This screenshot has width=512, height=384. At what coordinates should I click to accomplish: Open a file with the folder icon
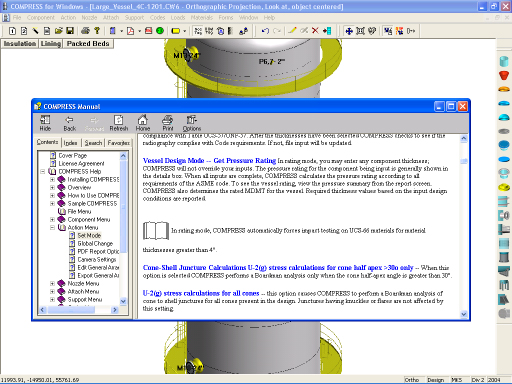click(x=59, y=31)
